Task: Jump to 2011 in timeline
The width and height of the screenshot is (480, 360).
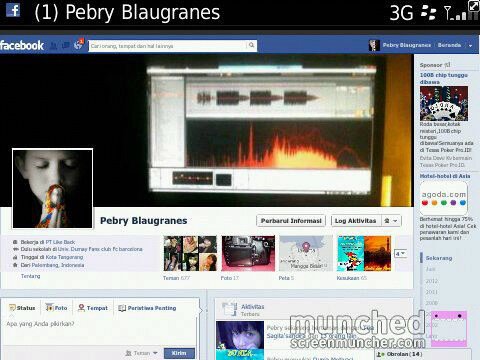Action: pyautogui.click(x=431, y=292)
